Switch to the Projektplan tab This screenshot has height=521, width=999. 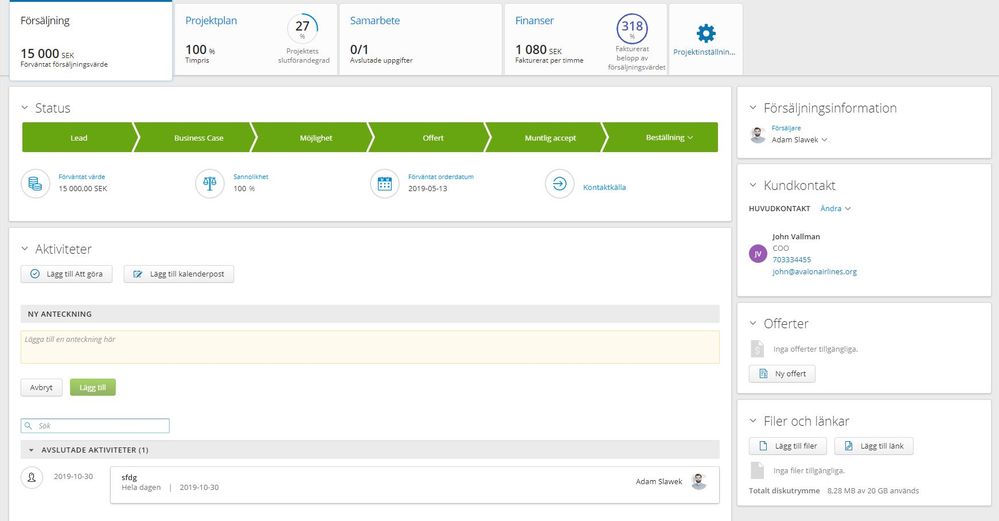tap(255, 39)
